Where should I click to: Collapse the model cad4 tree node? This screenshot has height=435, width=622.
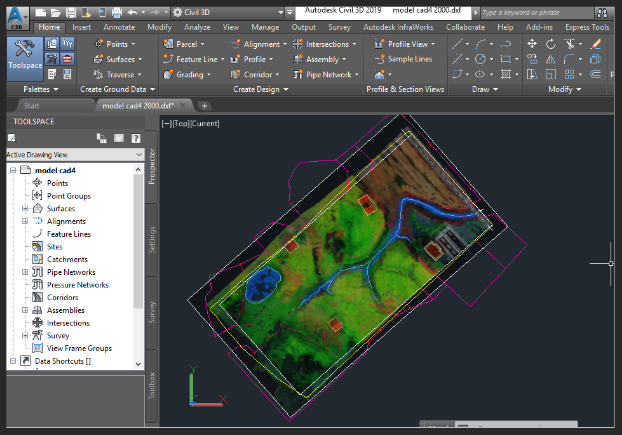[13, 170]
